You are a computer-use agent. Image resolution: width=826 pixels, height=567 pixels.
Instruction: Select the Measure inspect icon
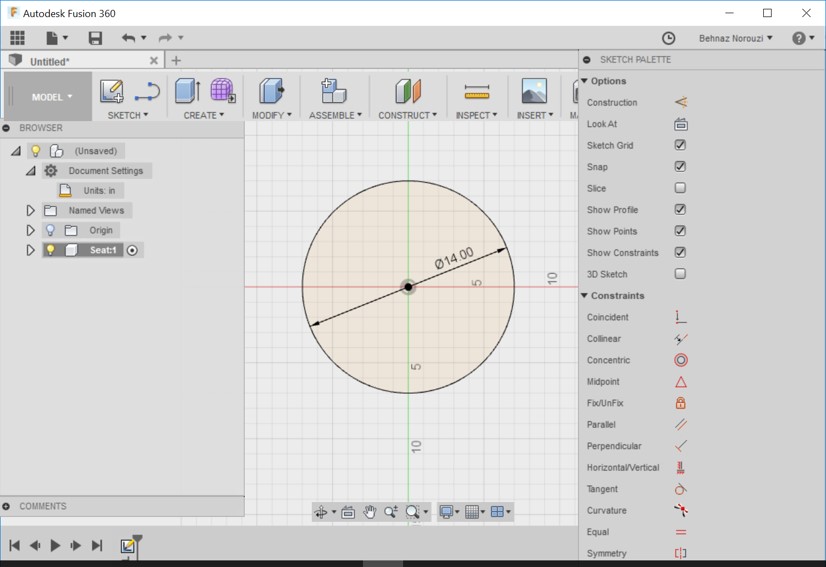tap(477, 92)
